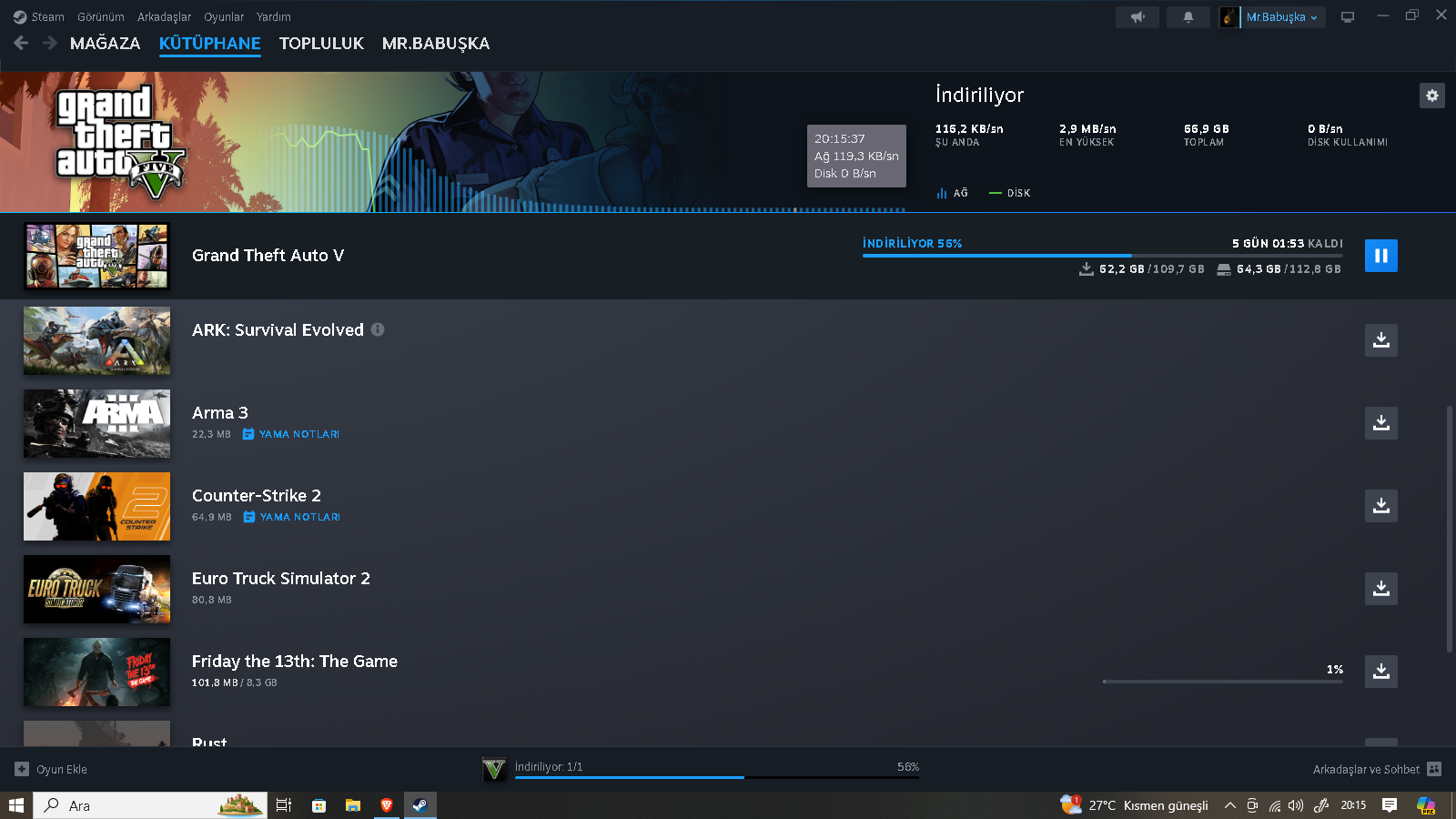Open the taskbar clock showing 20:15
The height and width of the screenshot is (819, 1456).
pos(1353,805)
